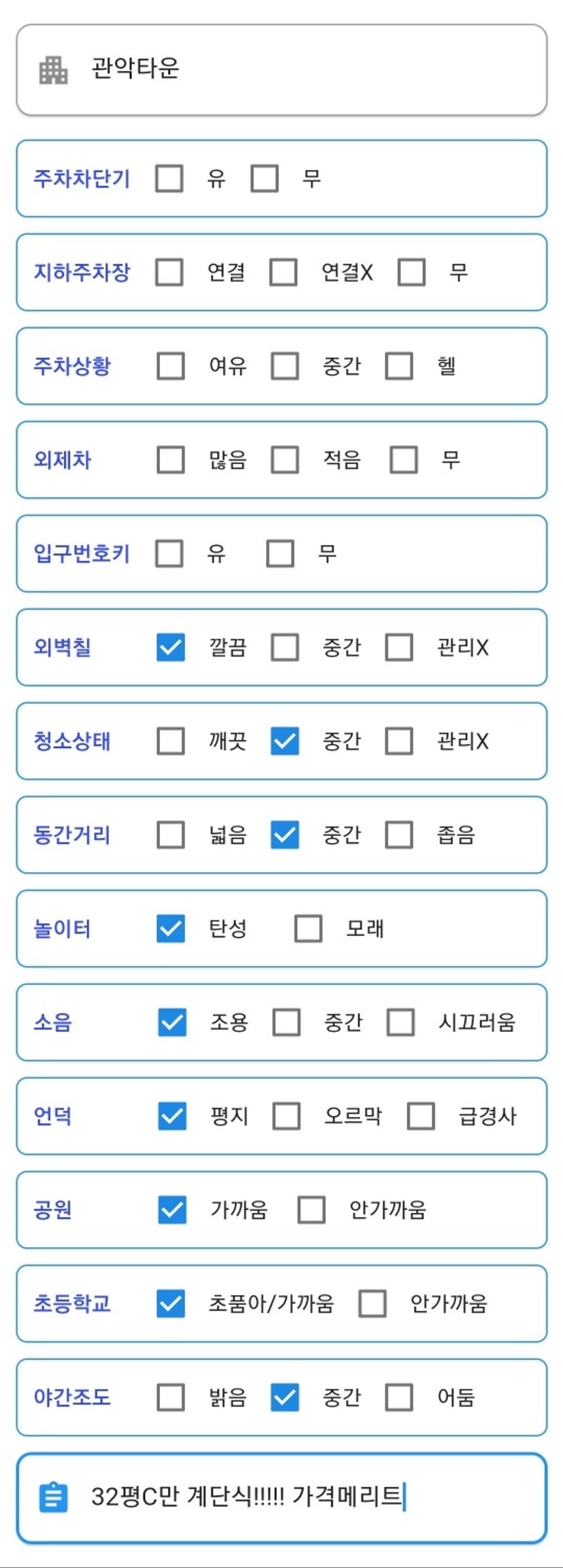Check 넓음 for 동간거리
The image size is (563, 1568).
[x=171, y=835]
